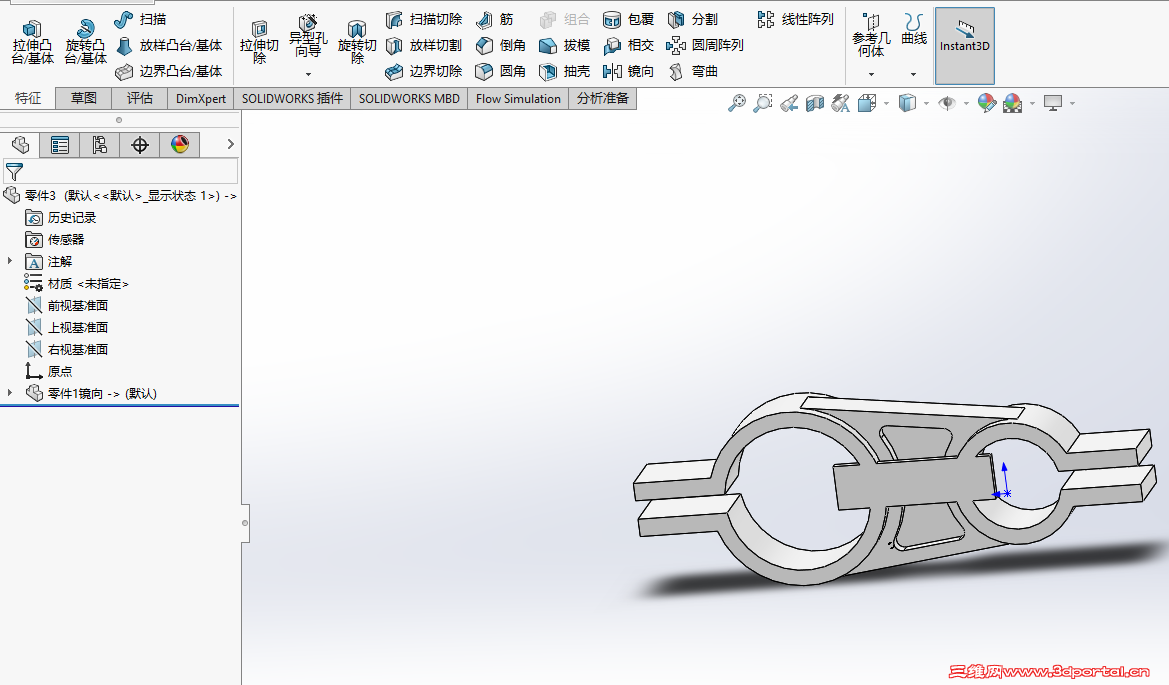Switch to the SOLIDWORKS 插件 tab
The image size is (1169, 685).
[292, 98]
